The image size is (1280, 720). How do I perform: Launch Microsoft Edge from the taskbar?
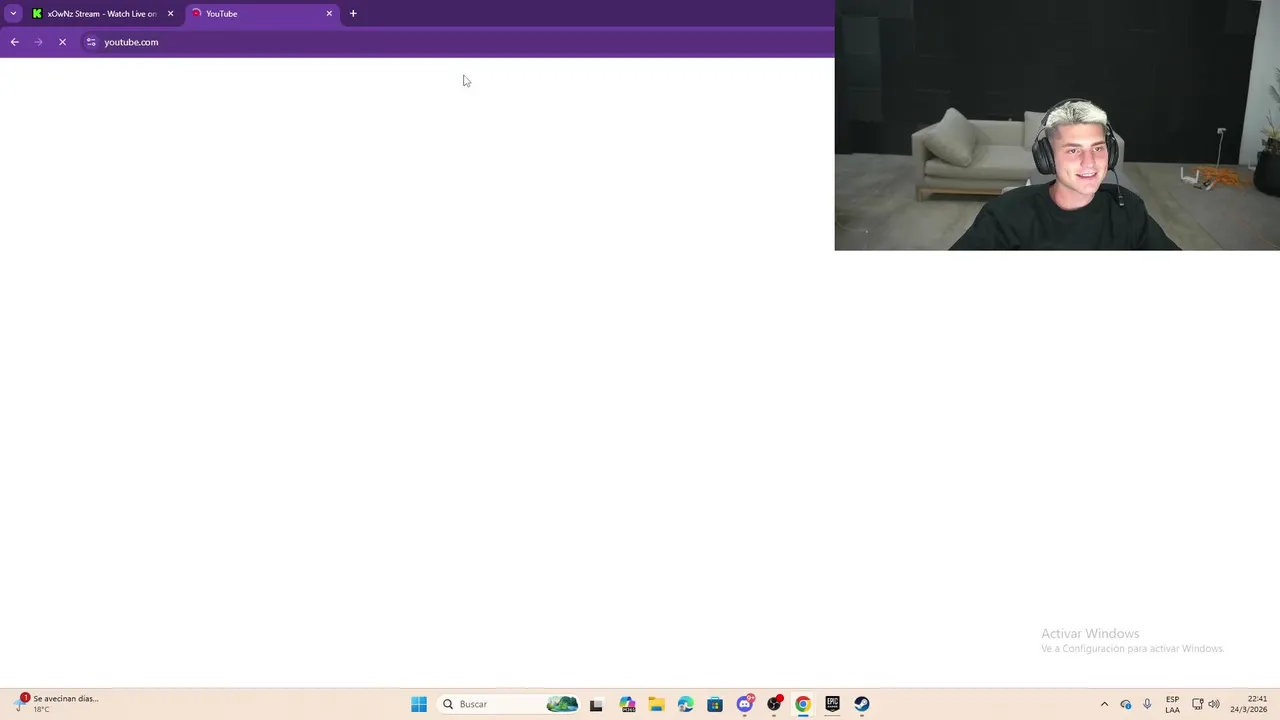coord(685,704)
